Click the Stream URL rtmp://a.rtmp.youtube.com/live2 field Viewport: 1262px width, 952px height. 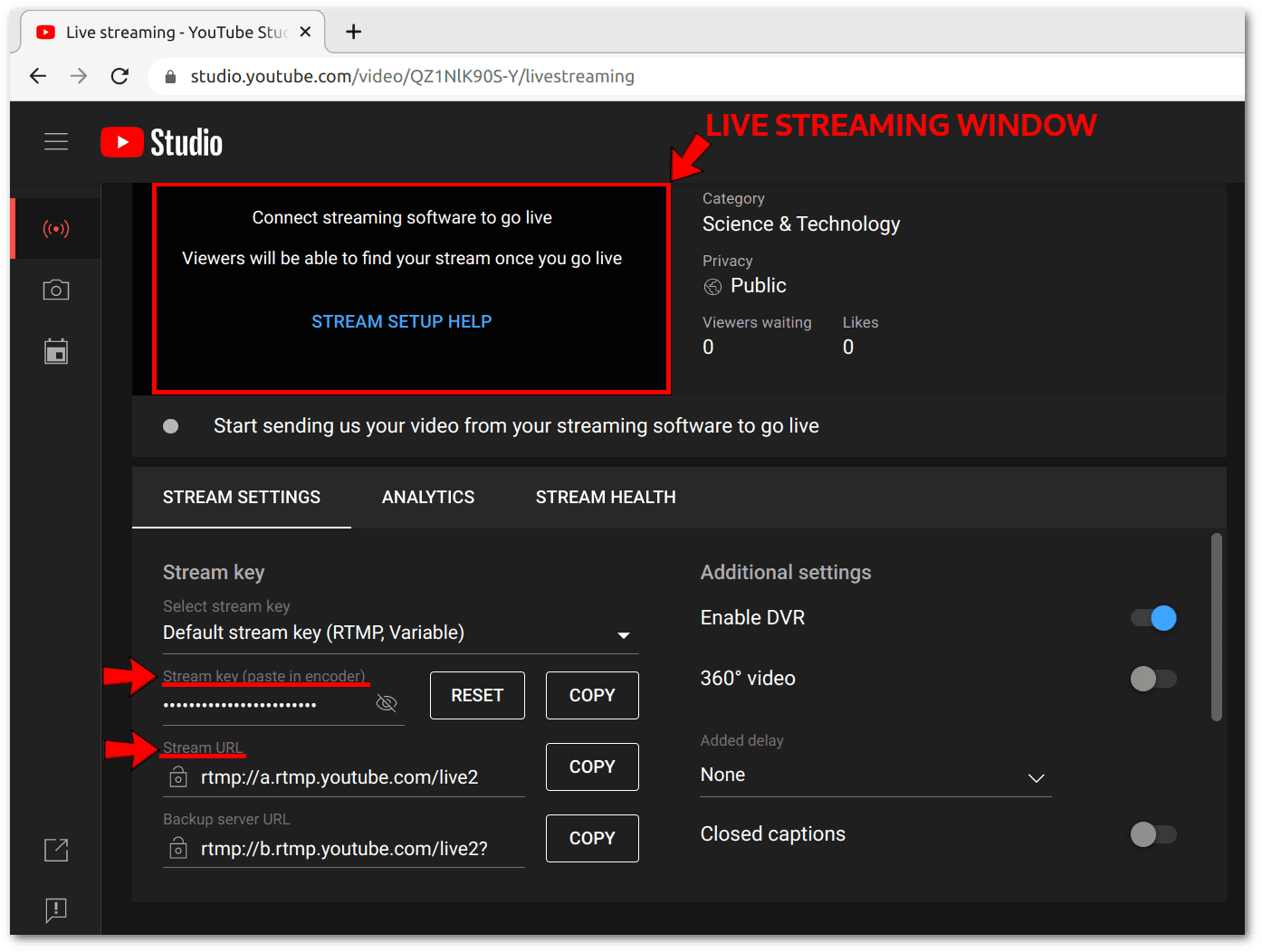coord(344,777)
